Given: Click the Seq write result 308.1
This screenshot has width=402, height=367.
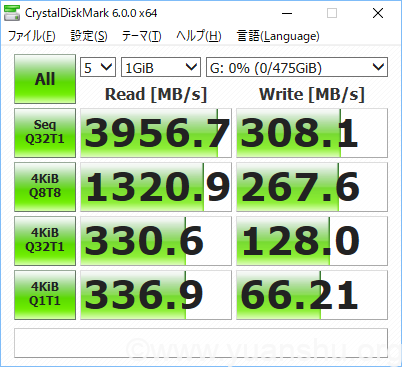Looking at the screenshot, I should coord(312,133).
